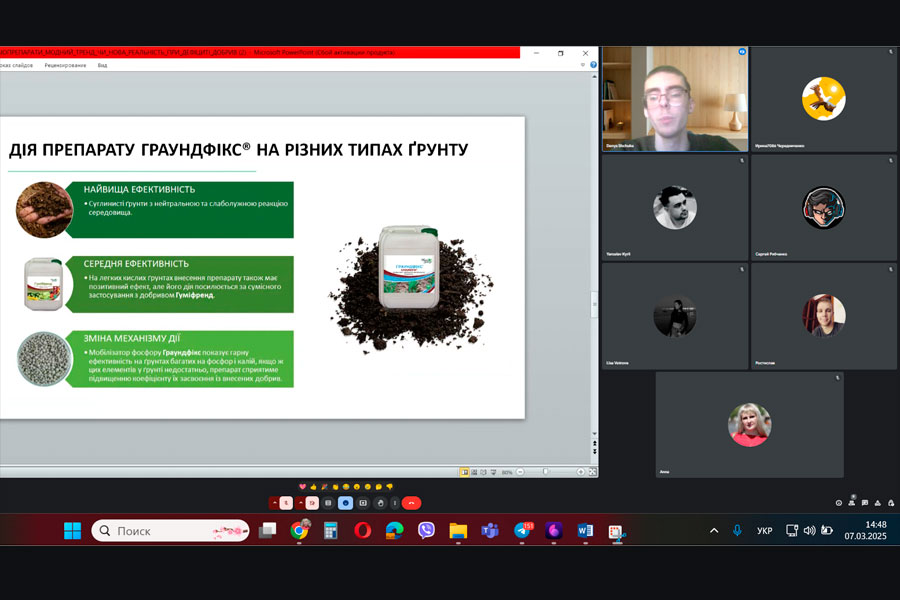The height and width of the screenshot is (600, 900).
Task: Toggle raise hand in the call bar
Action: pos(380,503)
